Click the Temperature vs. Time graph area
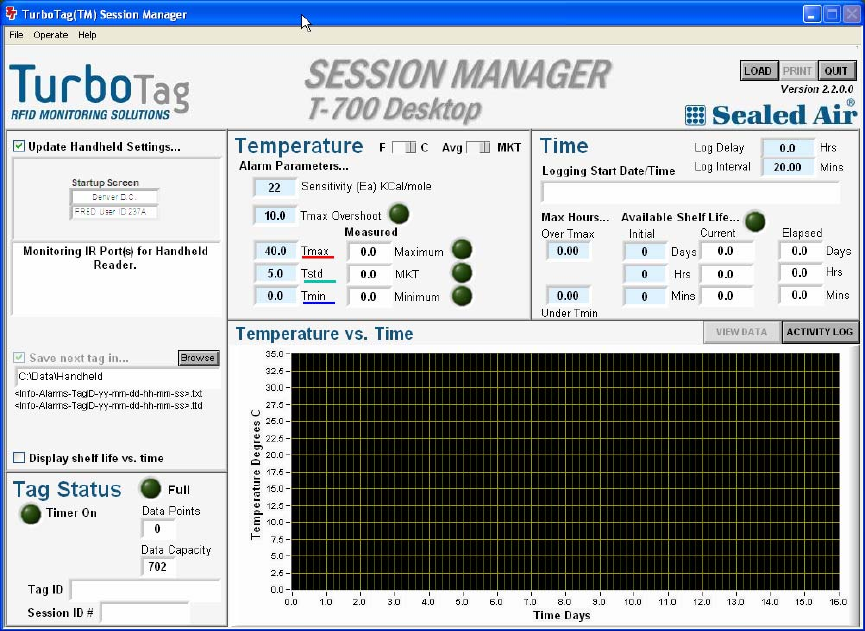The width and height of the screenshot is (865, 631). [x=565, y=472]
